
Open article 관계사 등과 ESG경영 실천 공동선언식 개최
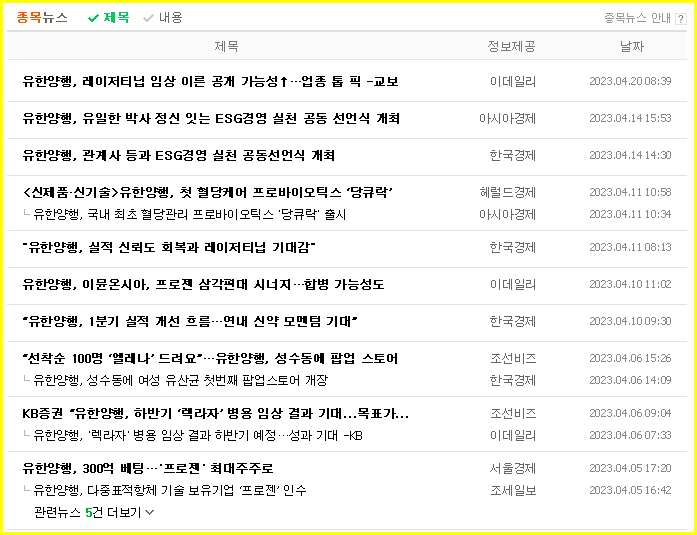click(179, 155)
